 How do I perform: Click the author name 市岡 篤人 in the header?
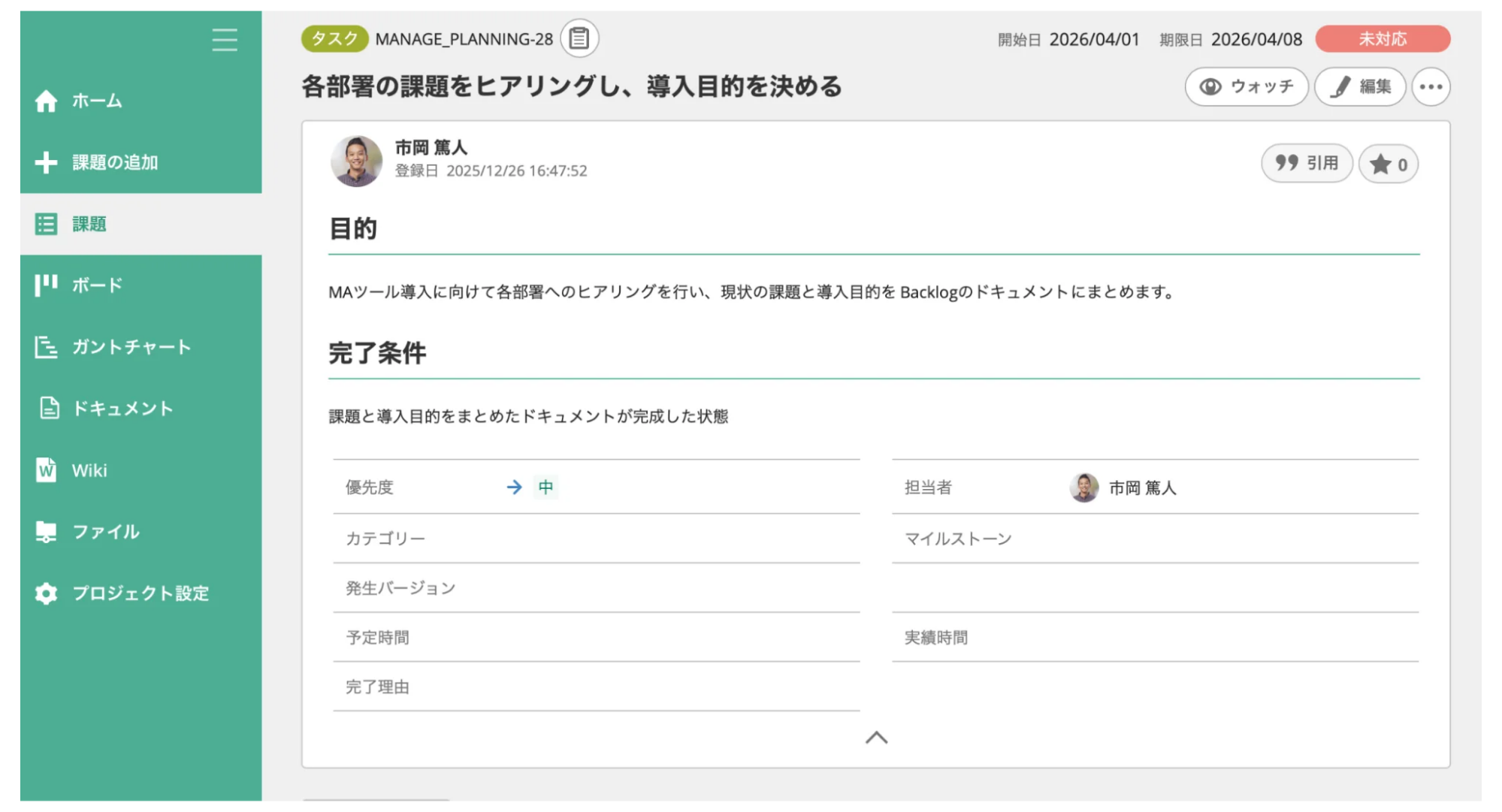[x=431, y=147]
